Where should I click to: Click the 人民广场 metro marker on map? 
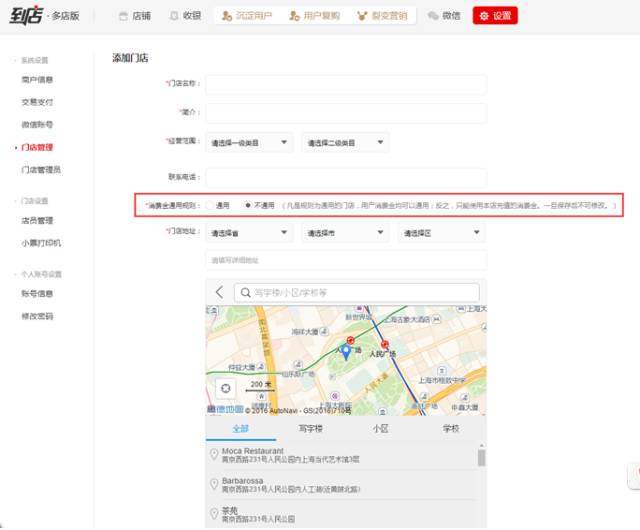tap(384, 345)
